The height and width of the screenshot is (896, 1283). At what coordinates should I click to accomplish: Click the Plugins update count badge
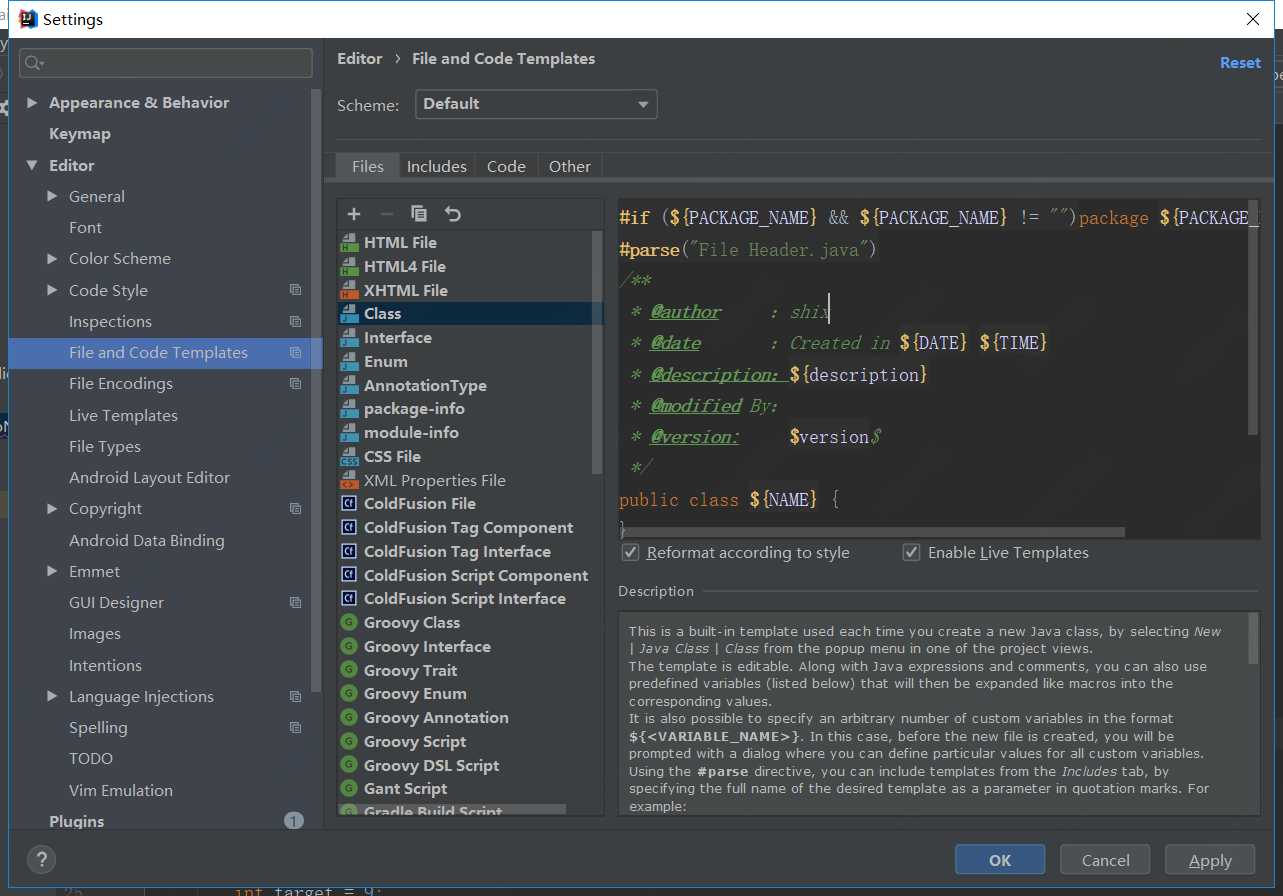click(293, 821)
